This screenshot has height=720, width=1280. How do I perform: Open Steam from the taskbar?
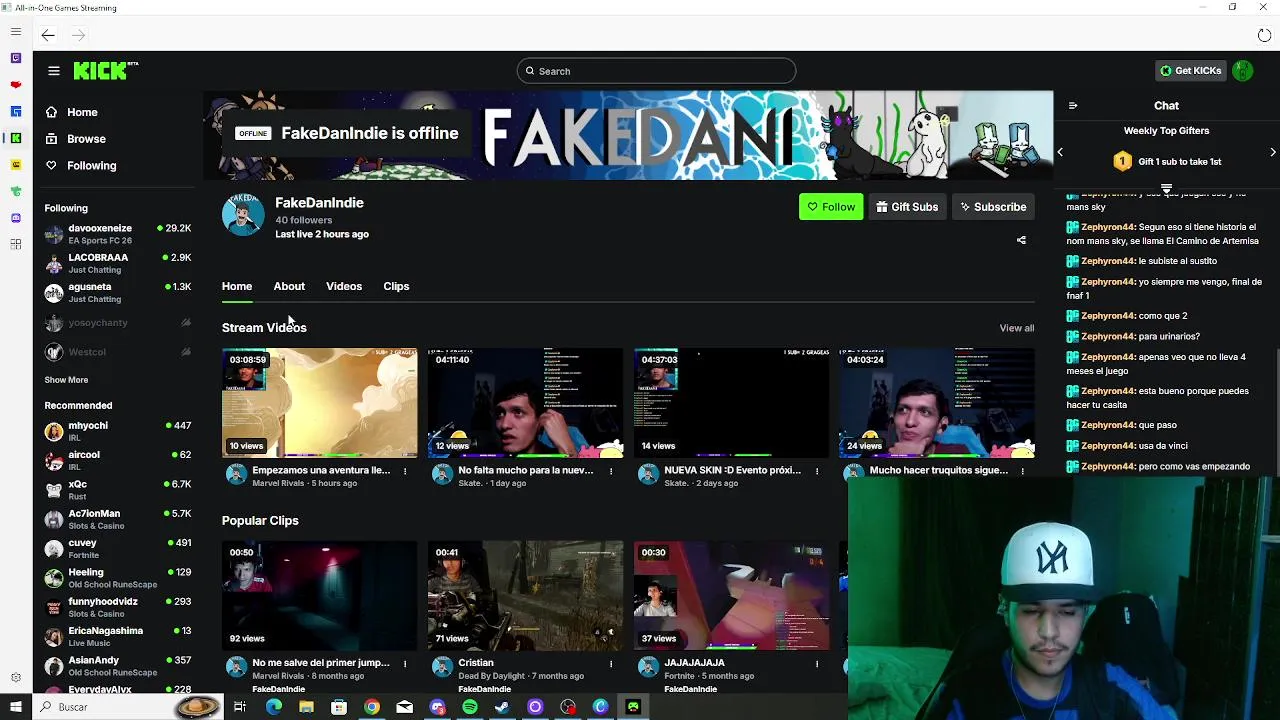click(x=502, y=707)
